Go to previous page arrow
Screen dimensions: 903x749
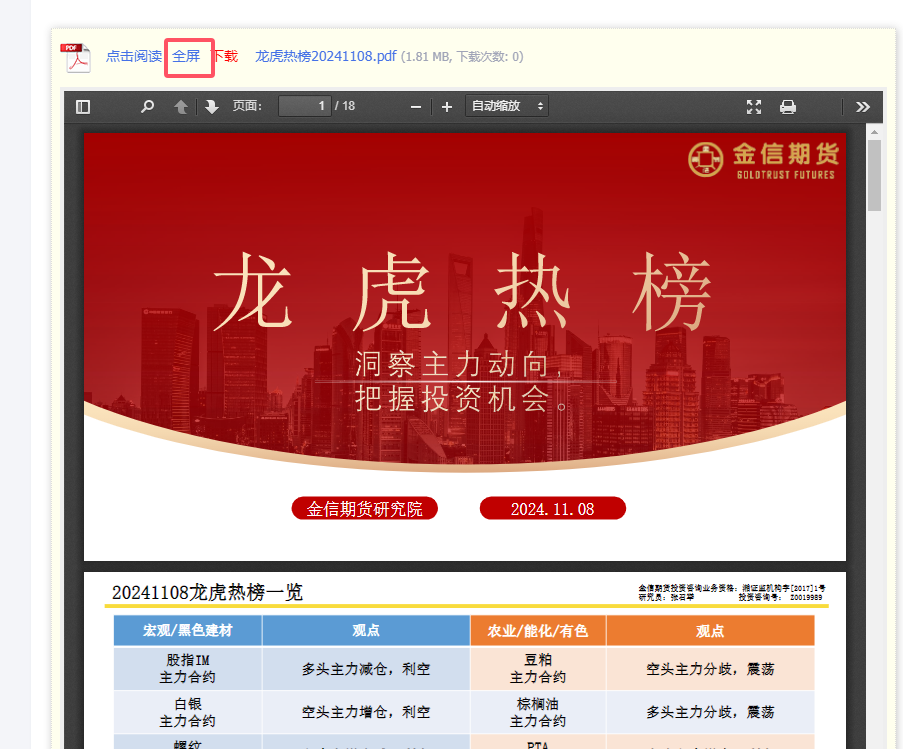click(181, 107)
